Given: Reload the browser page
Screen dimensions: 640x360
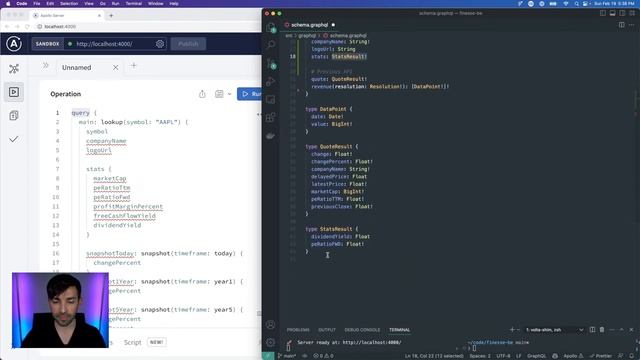Looking at the screenshot, I should (27, 27).
